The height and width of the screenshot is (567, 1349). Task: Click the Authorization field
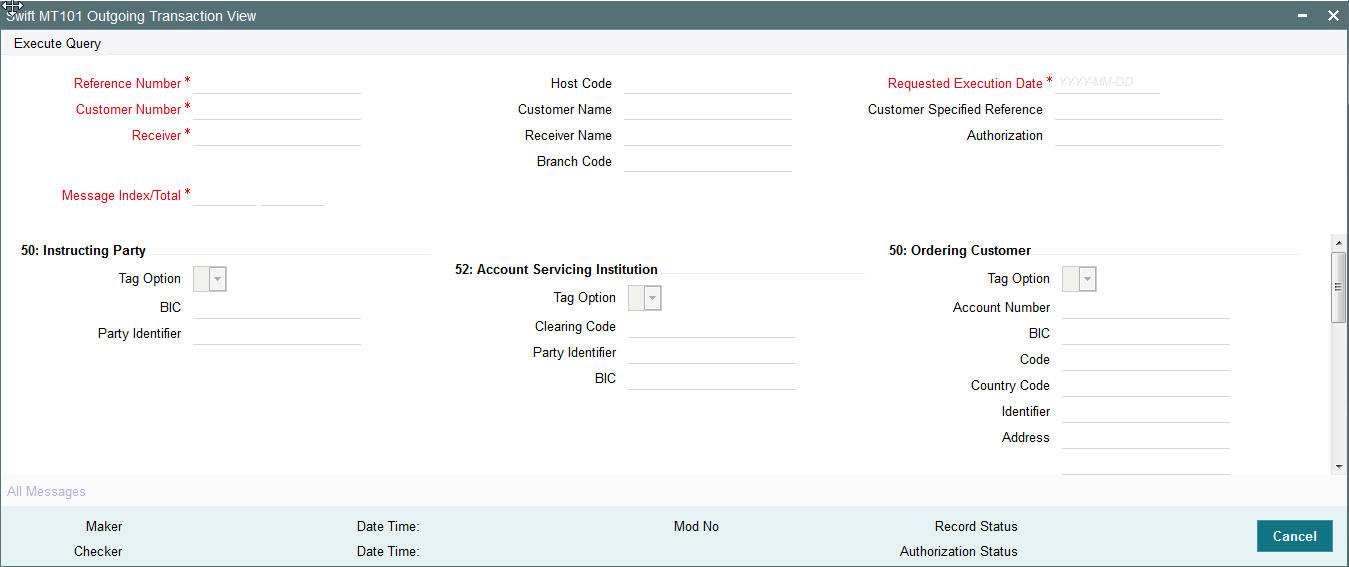[1139, 135]
